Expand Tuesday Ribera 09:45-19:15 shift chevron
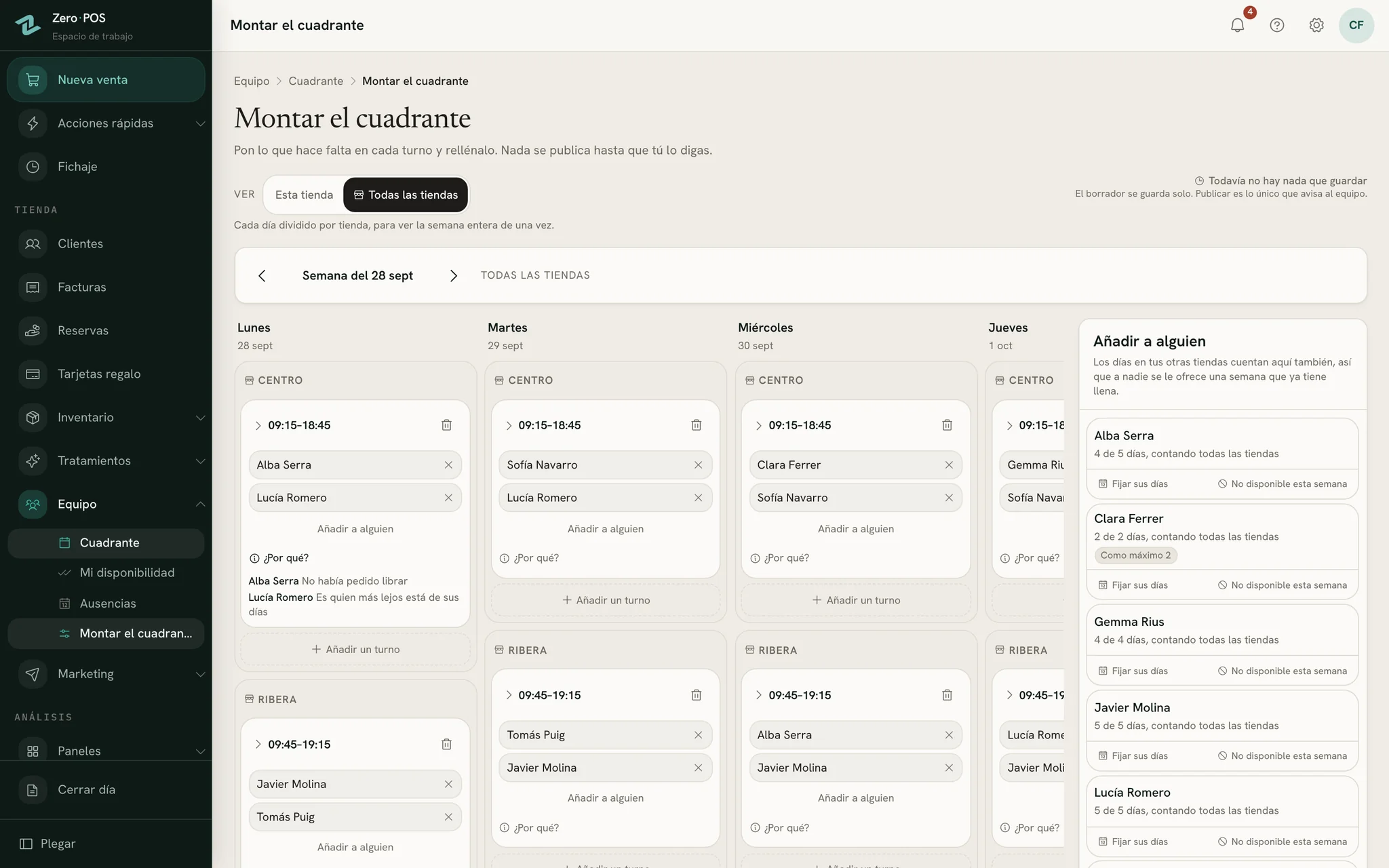This screenshot has width=1389, height=868. pyautogui.click(x=509, y=695)
